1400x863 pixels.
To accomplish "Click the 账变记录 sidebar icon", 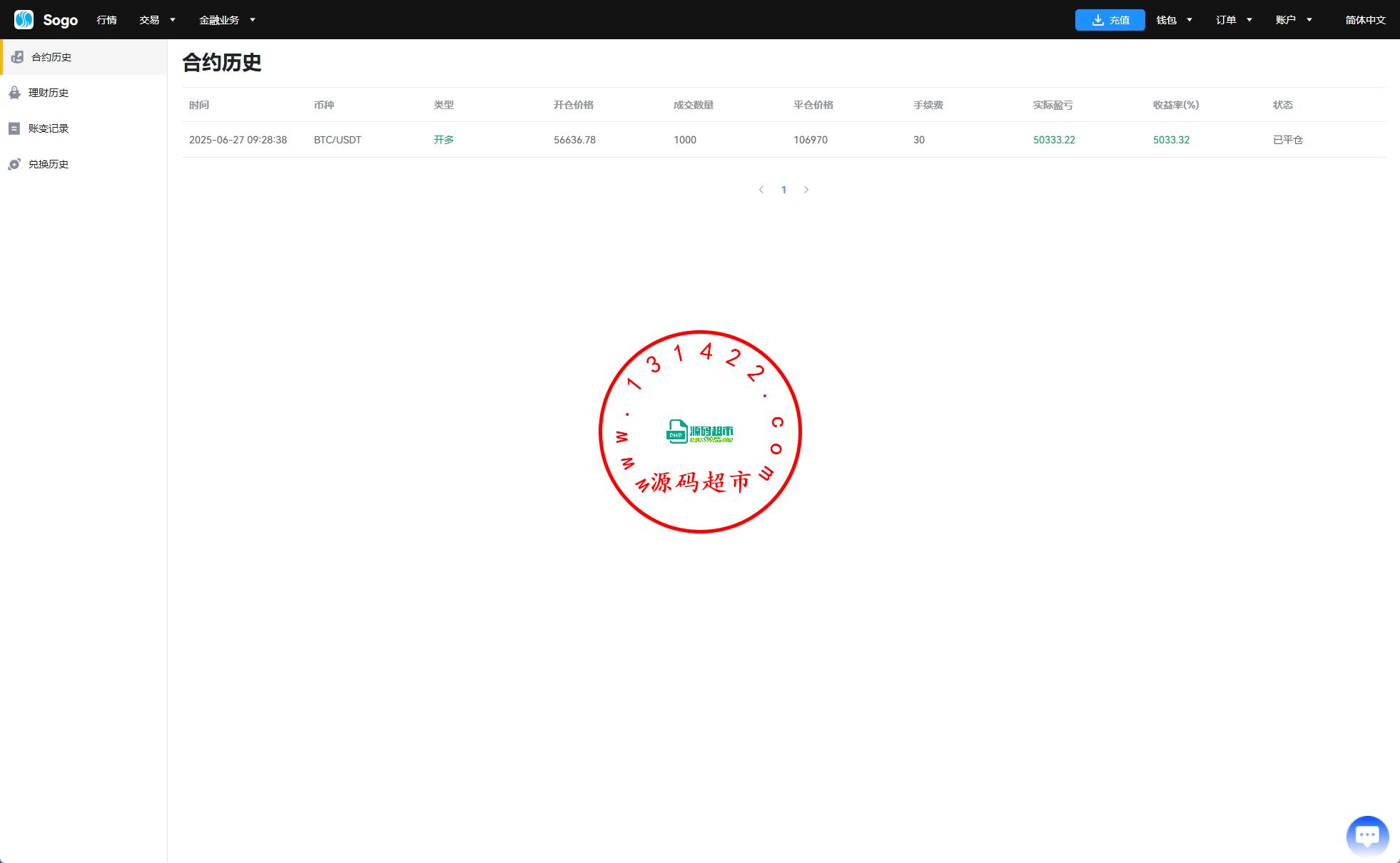I will tap(14, 128).
